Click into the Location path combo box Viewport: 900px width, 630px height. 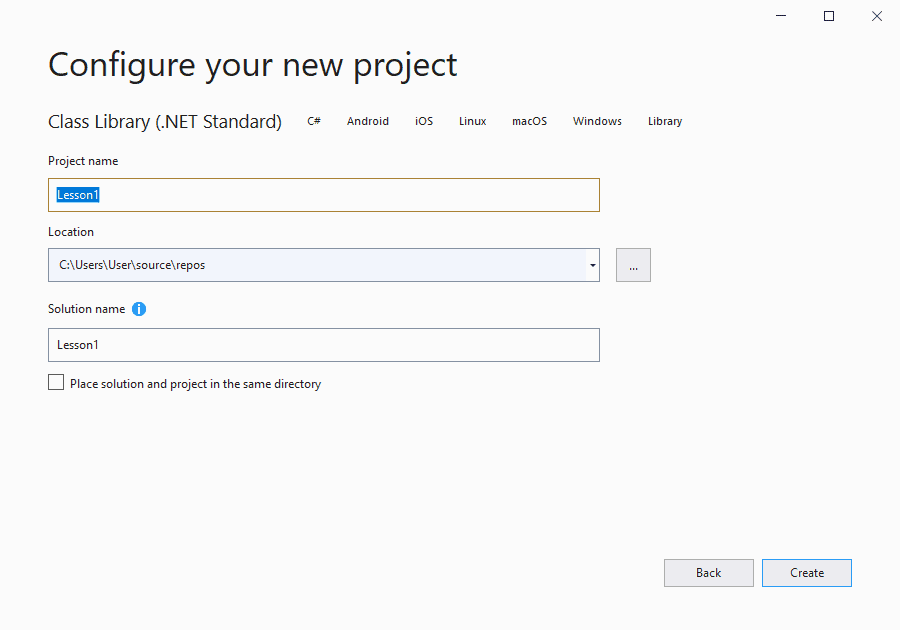tap(315, 265)
